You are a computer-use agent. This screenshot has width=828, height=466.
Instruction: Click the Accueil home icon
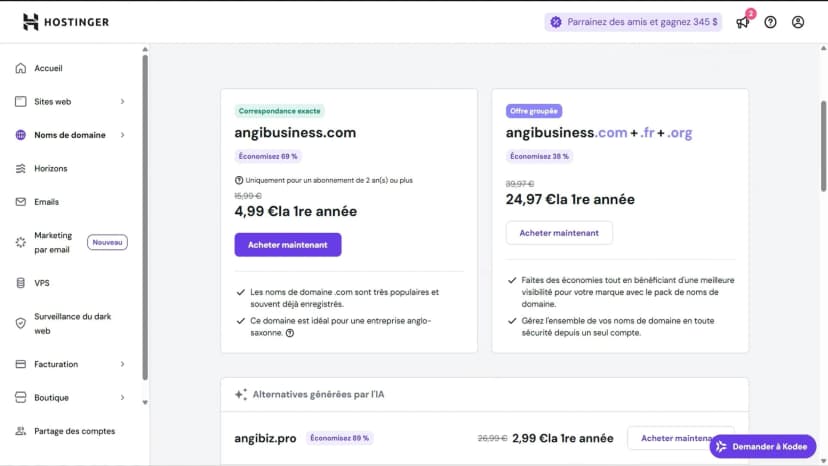20,68
